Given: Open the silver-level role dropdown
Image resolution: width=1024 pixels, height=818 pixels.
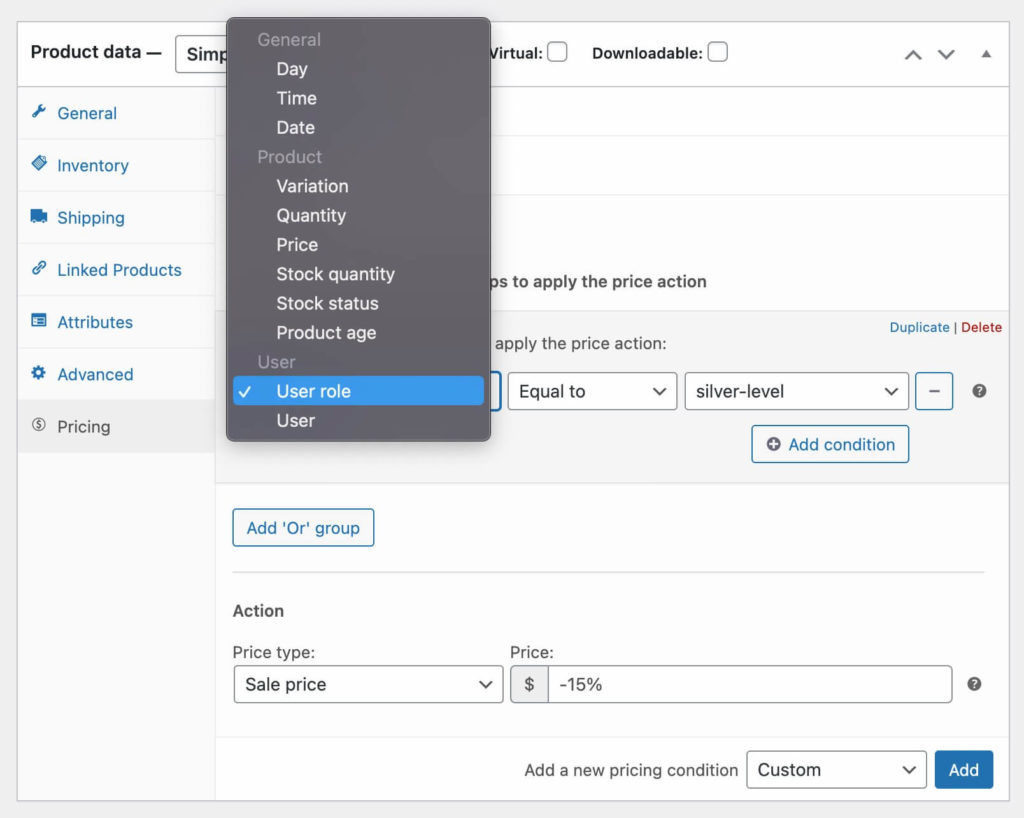Looking at the screenshot, I should point(797,391).
